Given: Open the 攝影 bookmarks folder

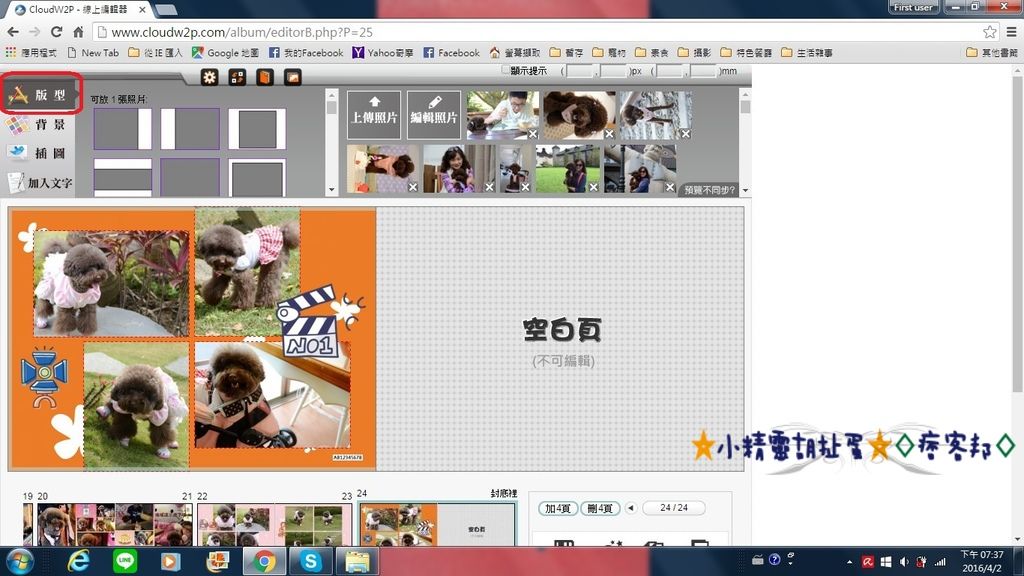Looking at the screenshot, I should coord(695,52).
